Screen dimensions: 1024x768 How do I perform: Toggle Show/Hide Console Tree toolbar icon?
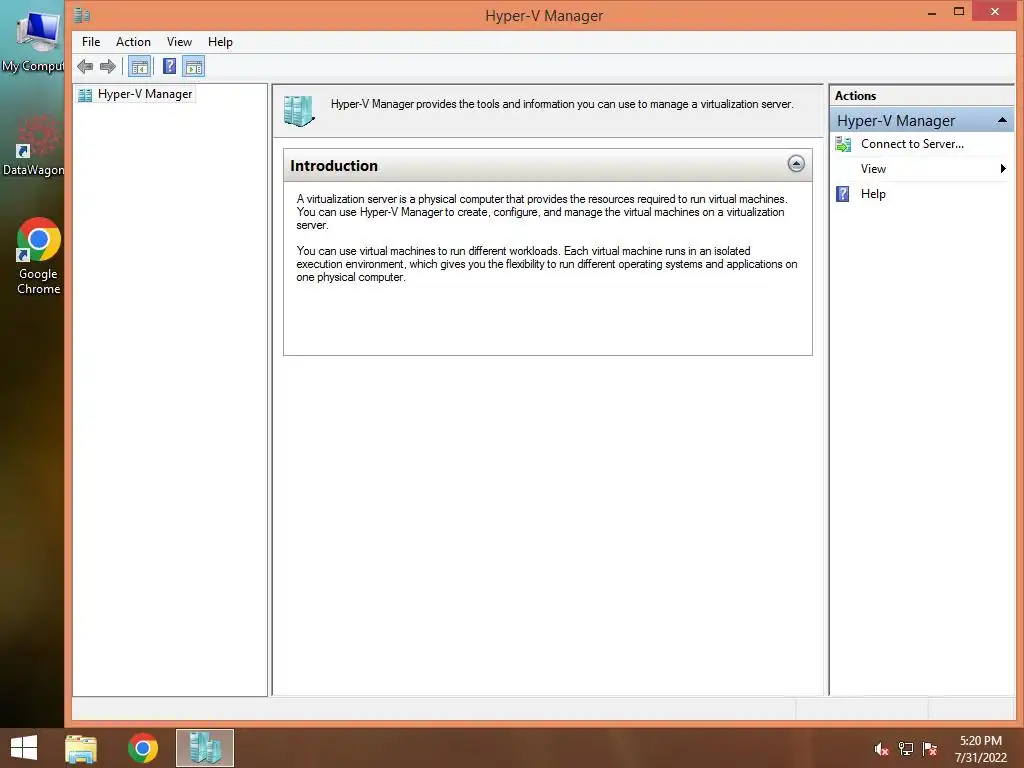139,66
